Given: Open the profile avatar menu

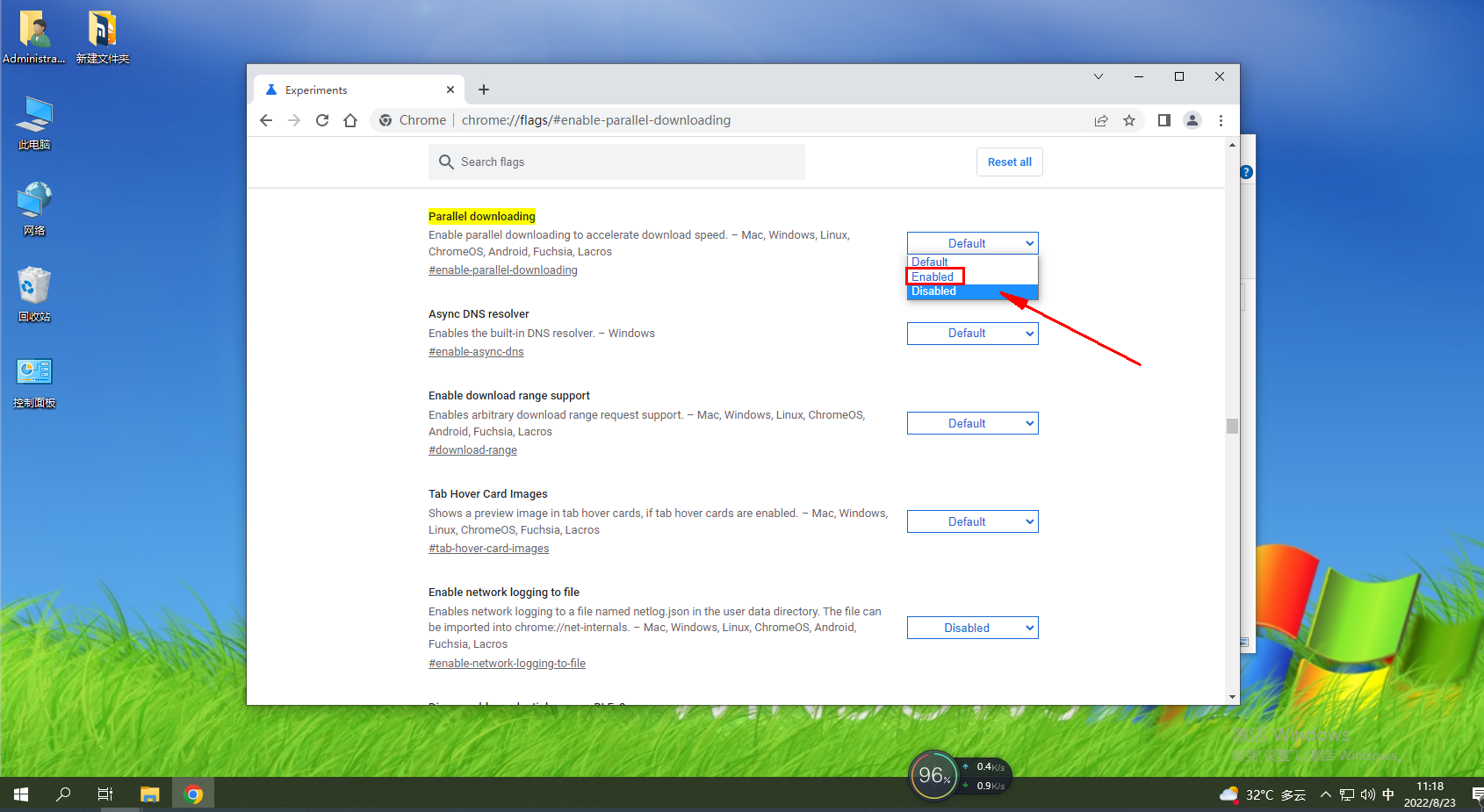Looking at the screenshot, I should tap(1192, 120).
